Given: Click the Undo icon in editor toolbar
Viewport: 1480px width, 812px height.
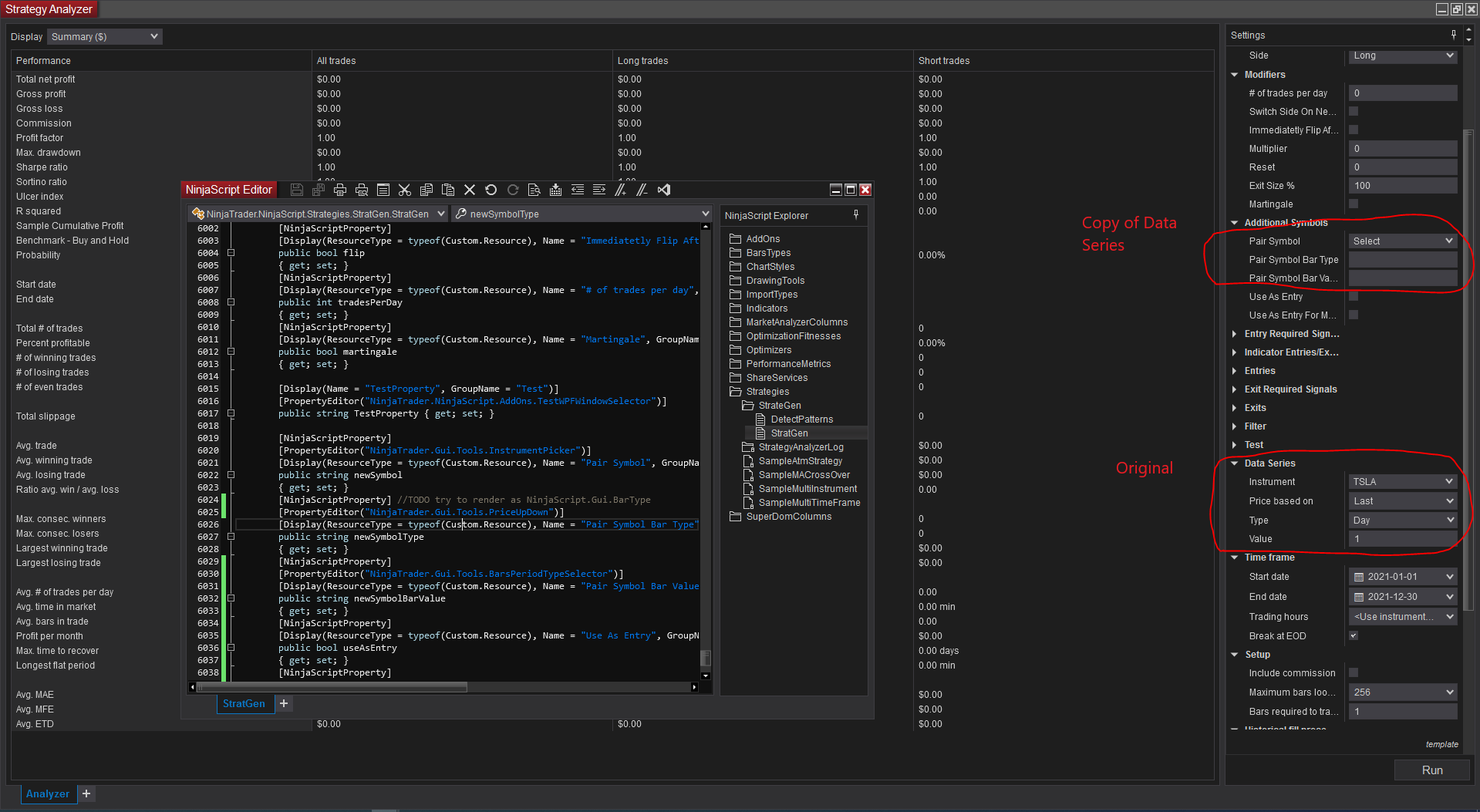Looking at the screenshot, I should click(x=491, y=190).
